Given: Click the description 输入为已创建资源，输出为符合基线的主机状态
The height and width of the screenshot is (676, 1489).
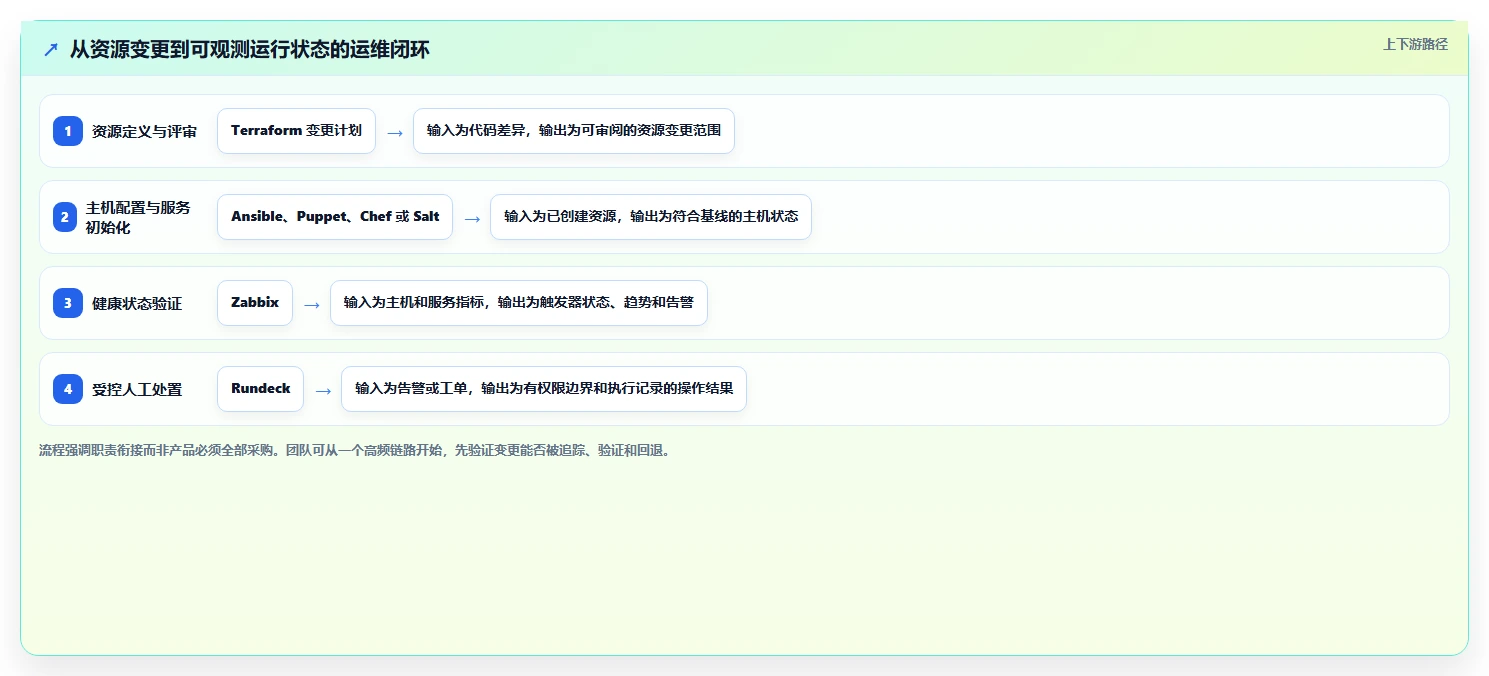Looking at the screenshot, I should pyautogui.click(x=651, y=217).
